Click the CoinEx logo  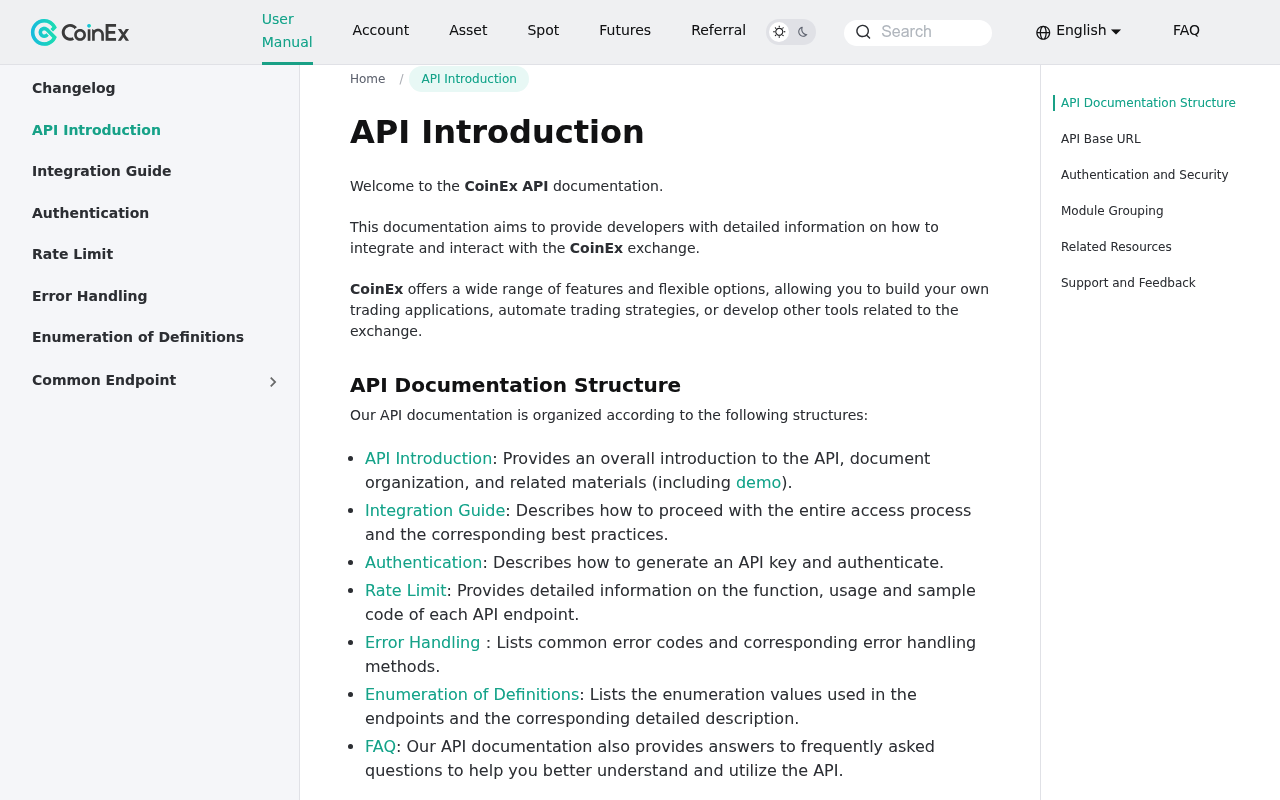[x=80, y=32]
